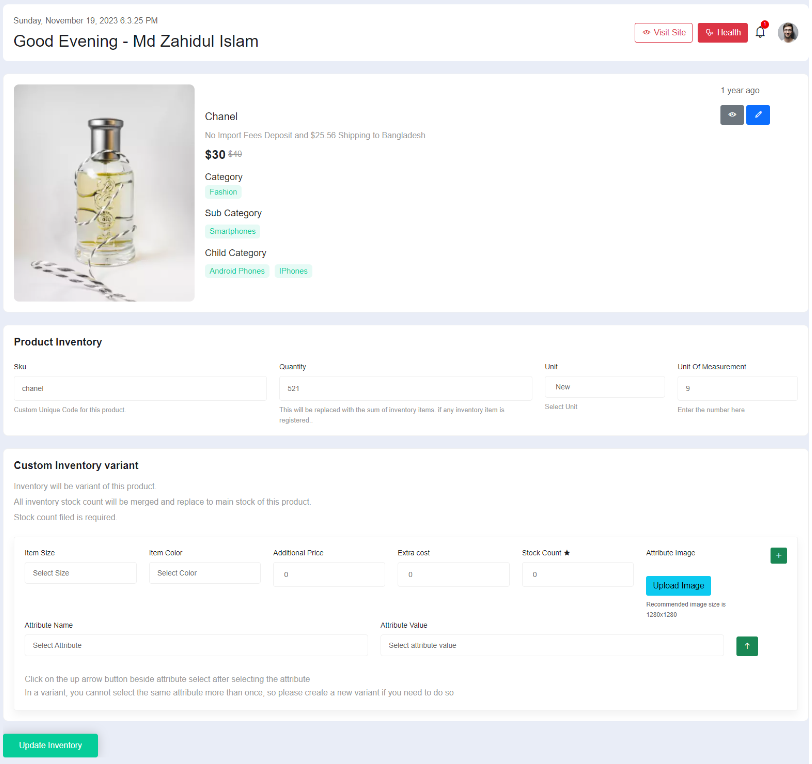Click the Visit Site button
Screen dimensions: 812x764
coord(663,33)
